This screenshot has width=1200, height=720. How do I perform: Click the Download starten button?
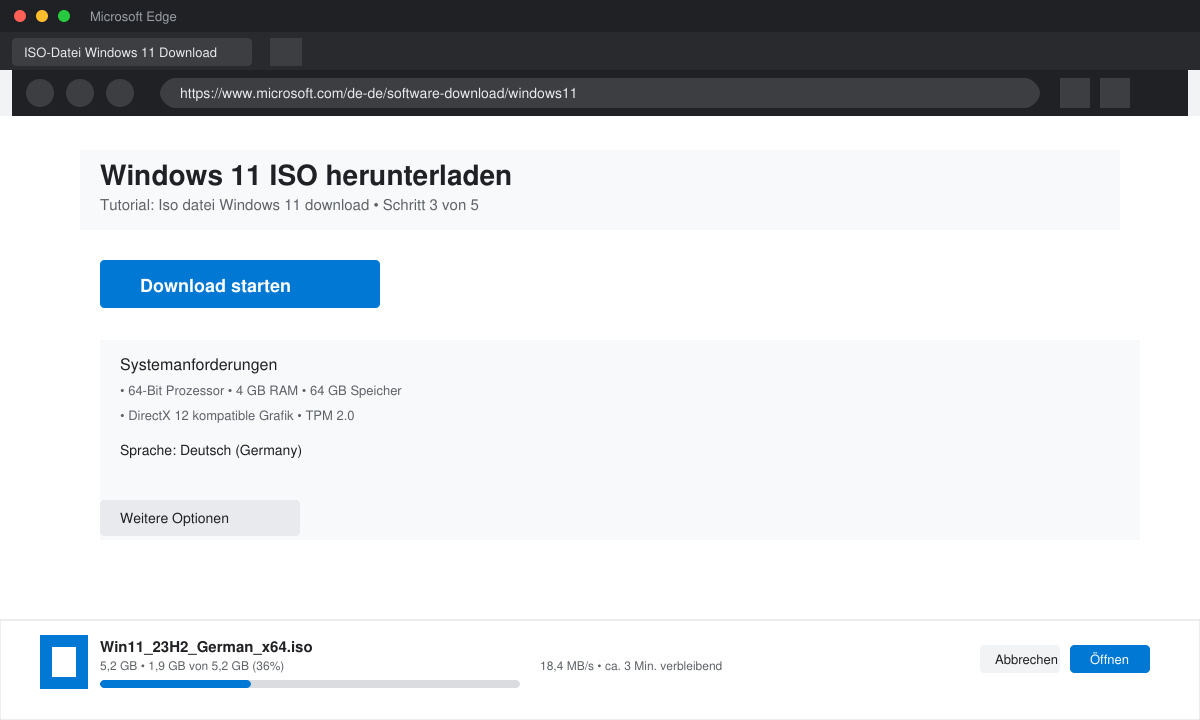point(240,284)
